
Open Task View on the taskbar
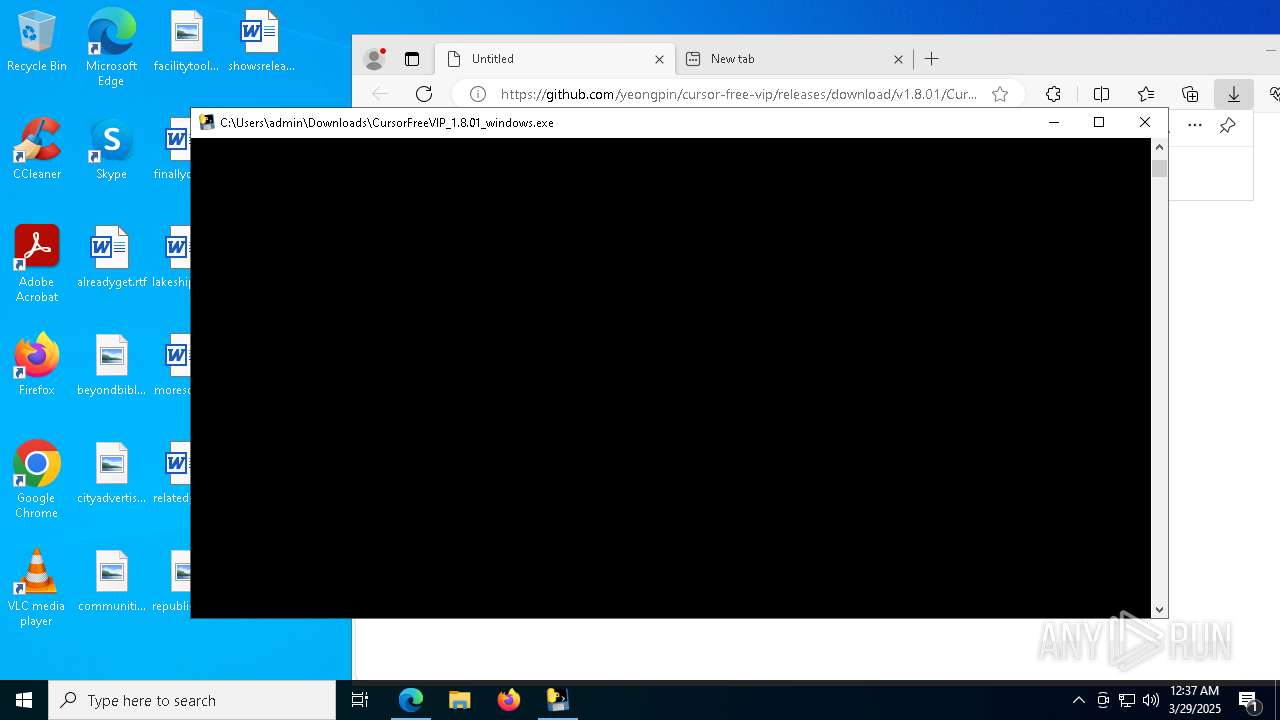point(360,700)
